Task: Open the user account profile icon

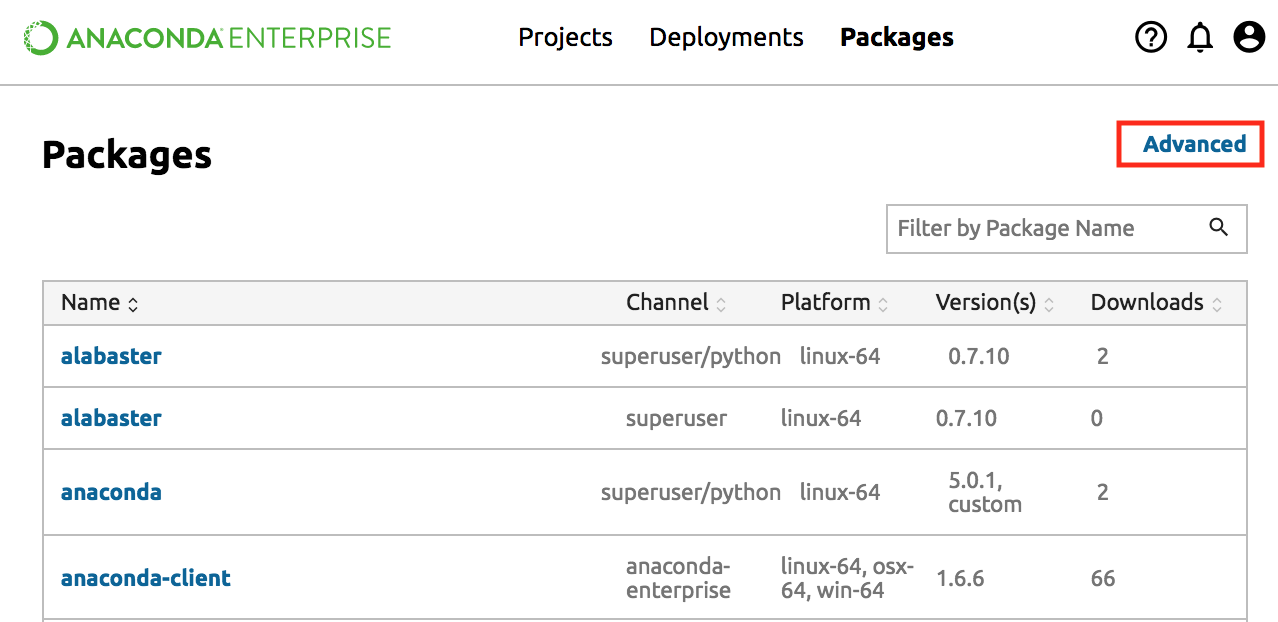Action: pyautogui.click(x=1249, y=38)
